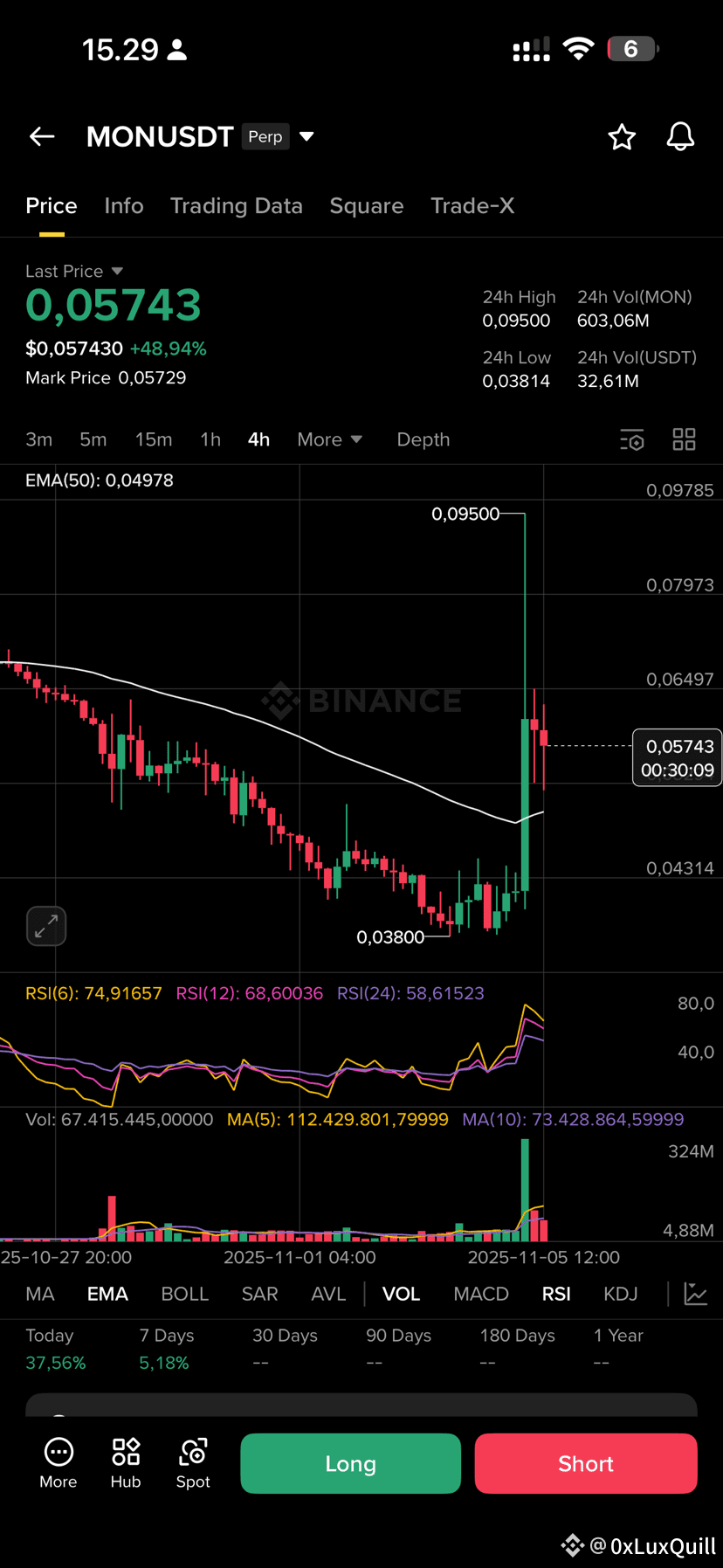Open the Last Price type dropdown
Viewport: 723px width, 1568px height.
117,272
